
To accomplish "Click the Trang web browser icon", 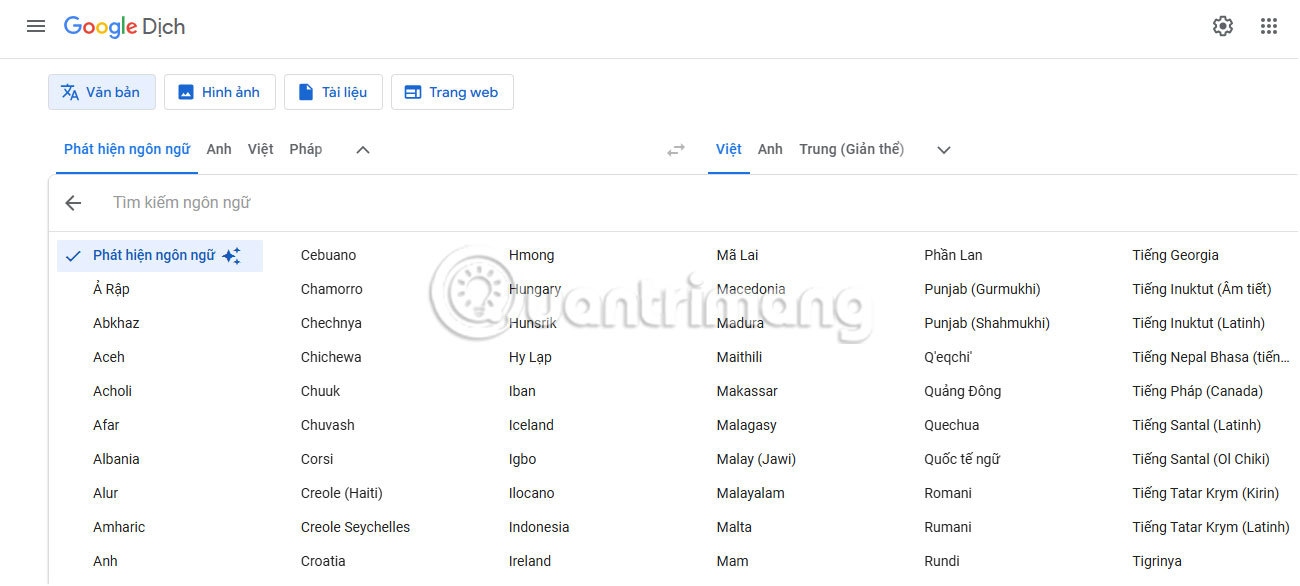I will click(x=412, y=91).
